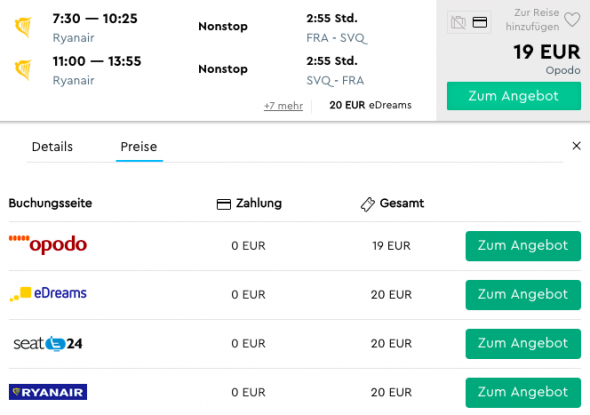Select the Preise tab

pyautogui.click(x=139, y=147)
